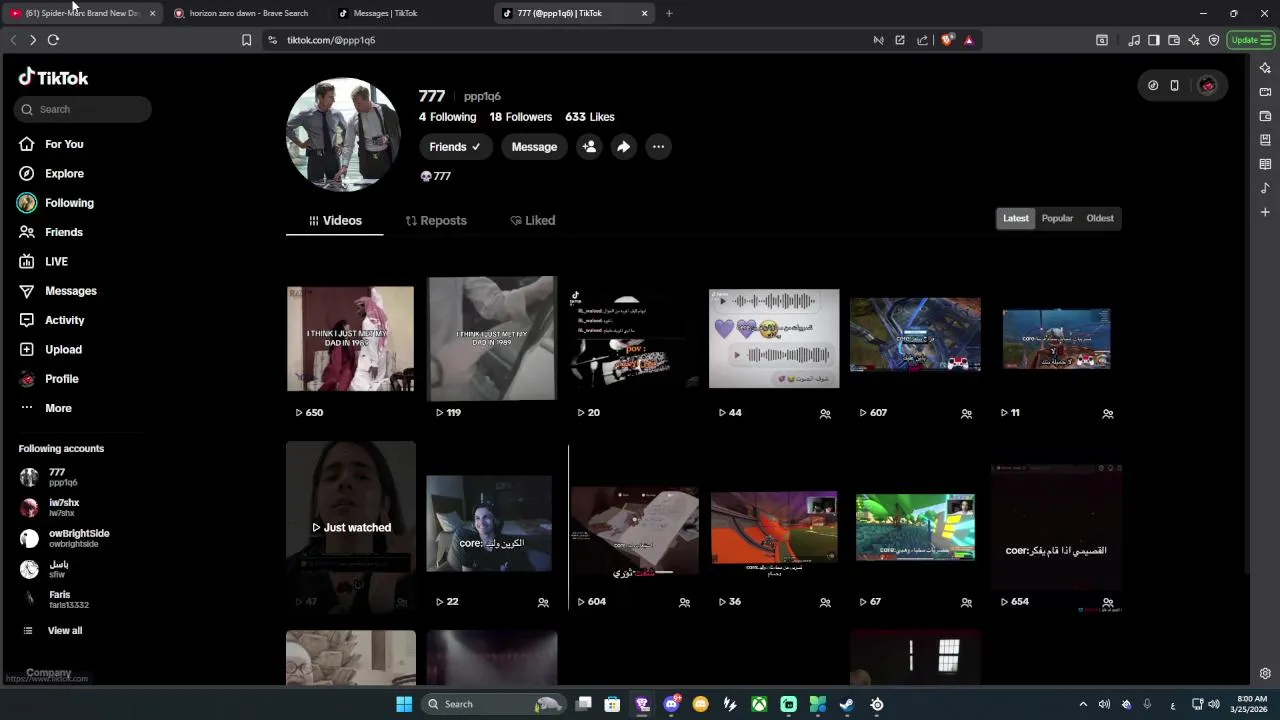Open Messages in the sidebar
The height and width of the screenshot is (720, 1280).
70,291
